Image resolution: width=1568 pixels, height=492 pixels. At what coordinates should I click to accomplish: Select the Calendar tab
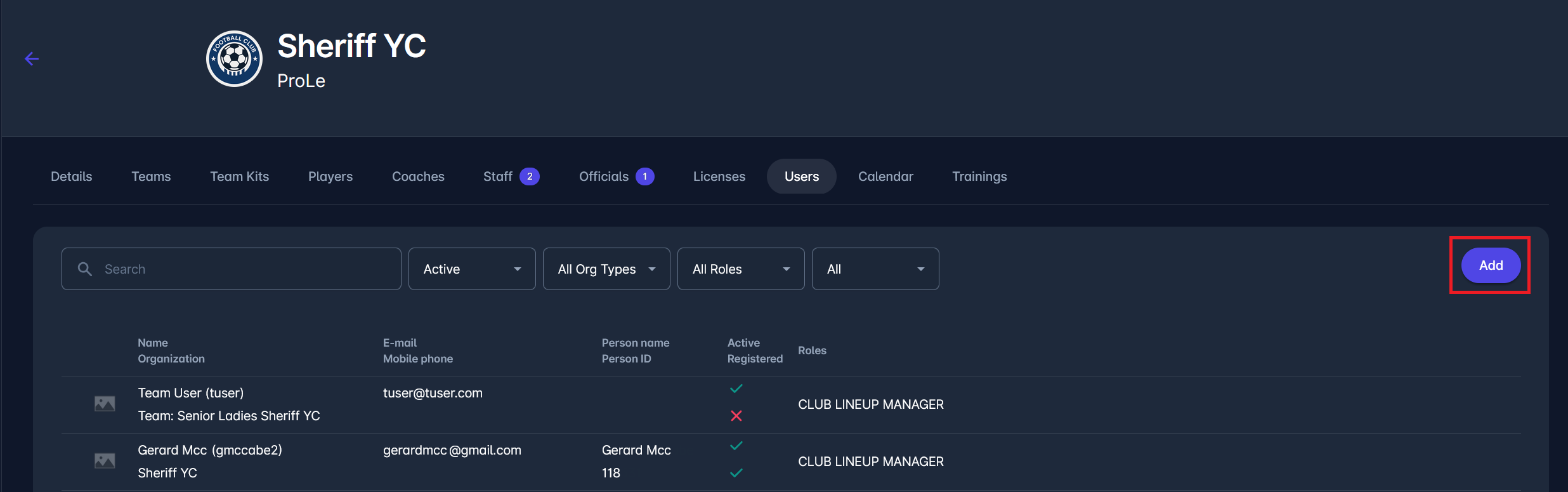(x=885, y=176)
